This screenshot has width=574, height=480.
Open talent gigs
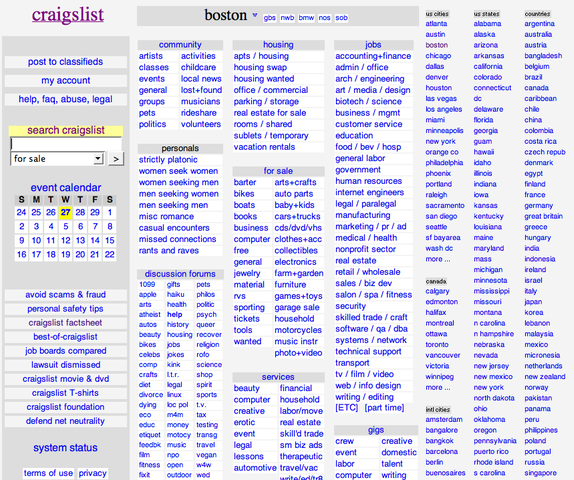tap(392, 464)
